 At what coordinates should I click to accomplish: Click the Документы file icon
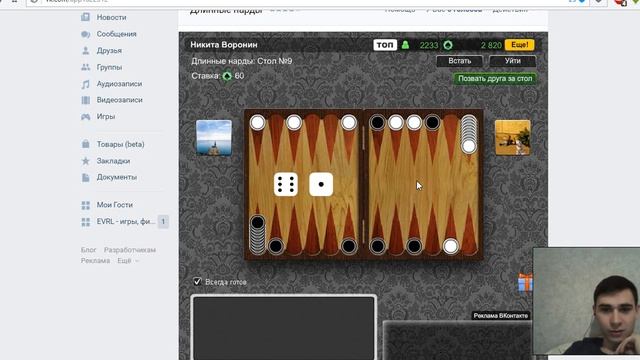85,177
